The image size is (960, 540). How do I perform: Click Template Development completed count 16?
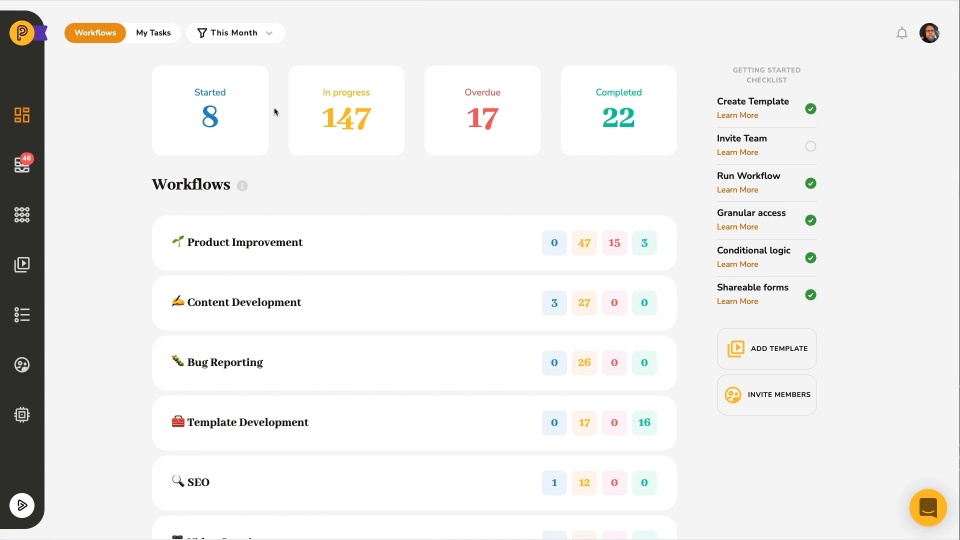(x=644, y=422)
